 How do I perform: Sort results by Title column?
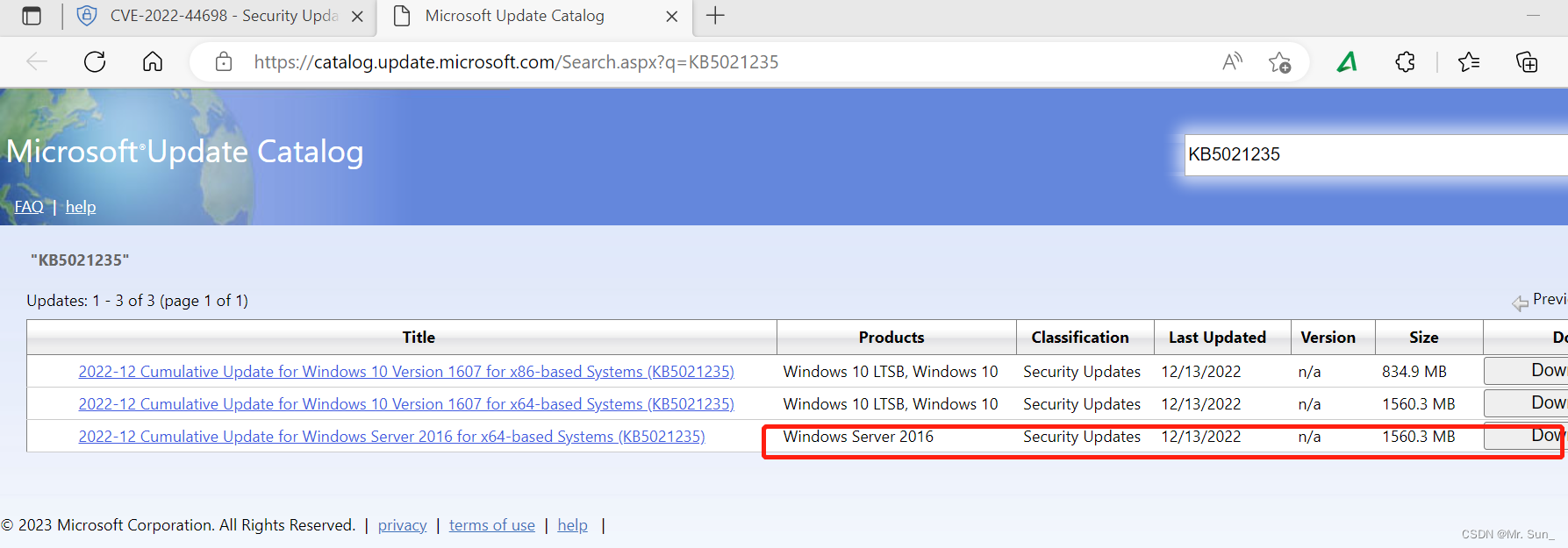419,338
